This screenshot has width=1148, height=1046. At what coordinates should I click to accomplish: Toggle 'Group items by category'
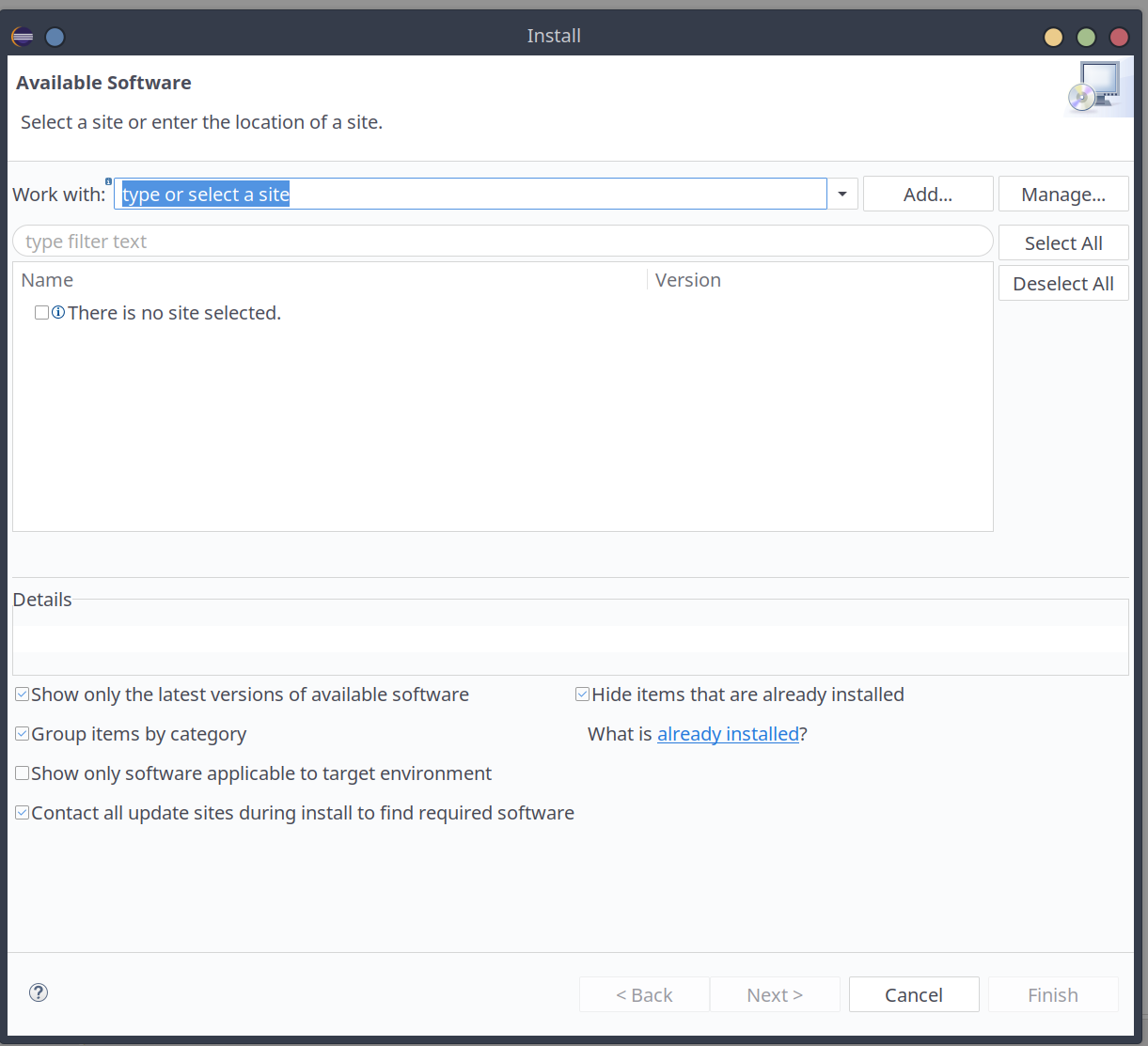pos(21,733)
